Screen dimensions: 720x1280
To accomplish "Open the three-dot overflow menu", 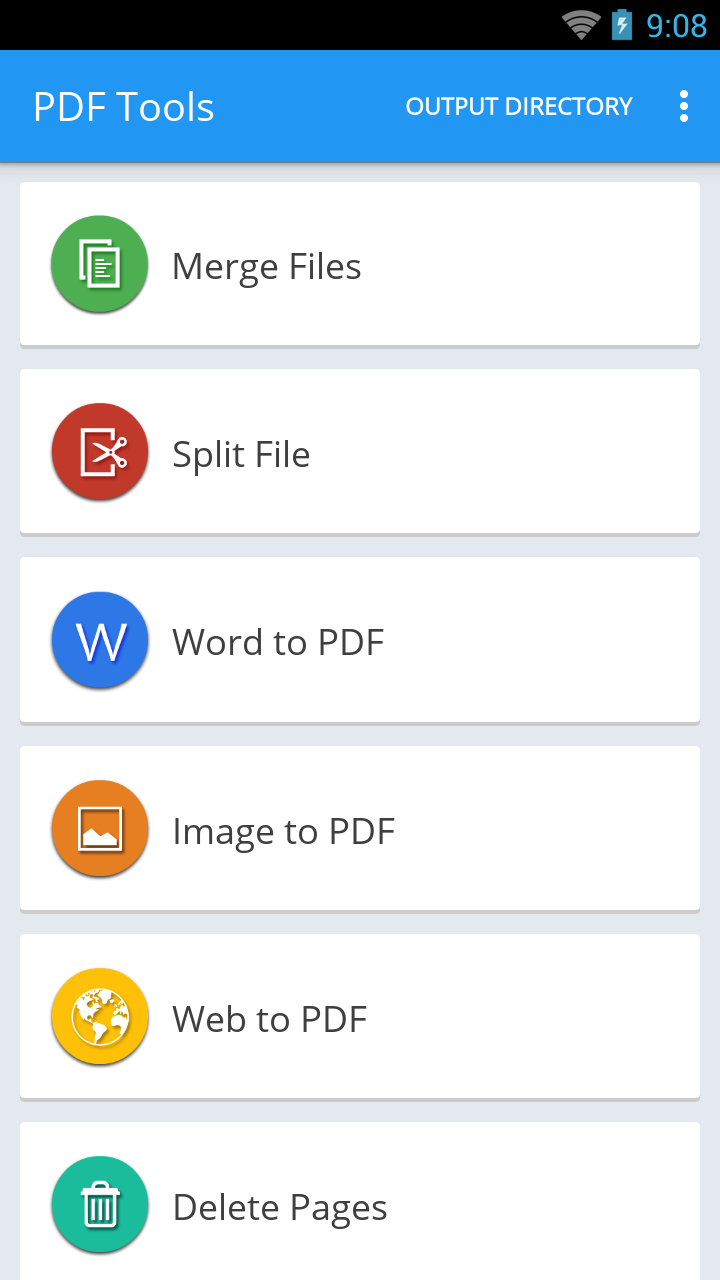I will pyautogui.click(x=684, y=106).
